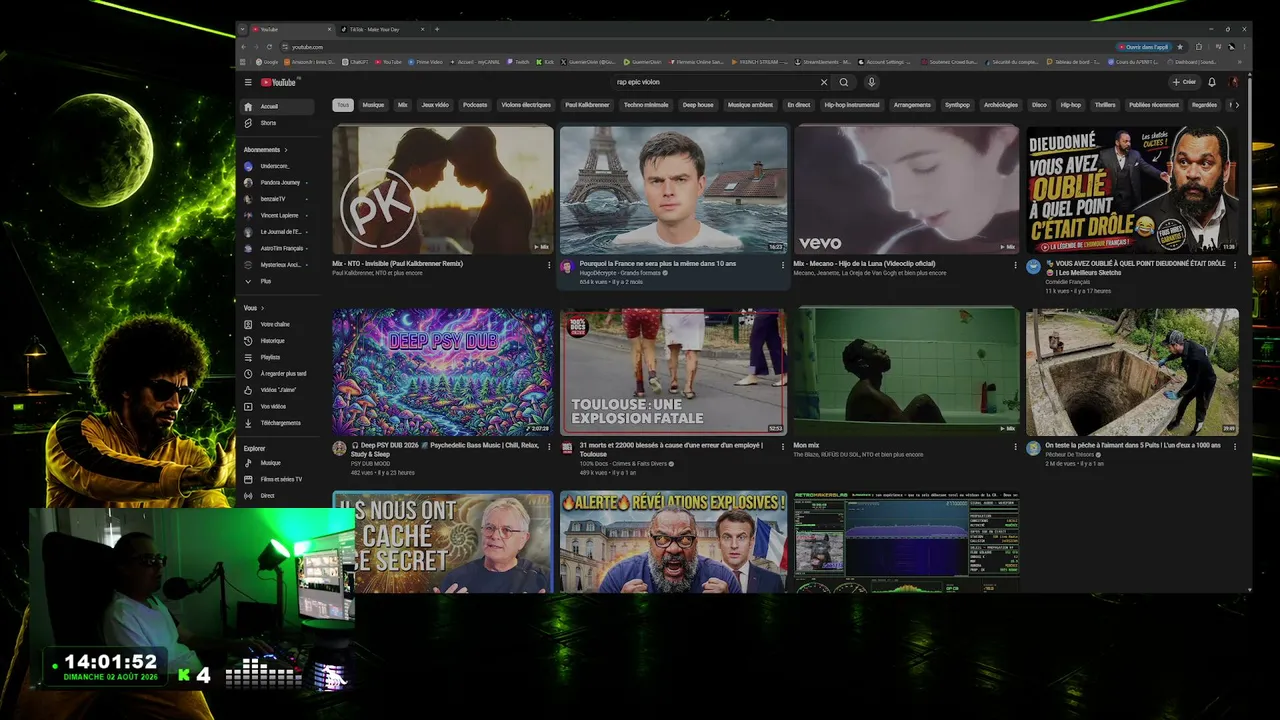Click the YouTube logo
The width and height of the screenshot is (1280, 720).
[279, 82]
